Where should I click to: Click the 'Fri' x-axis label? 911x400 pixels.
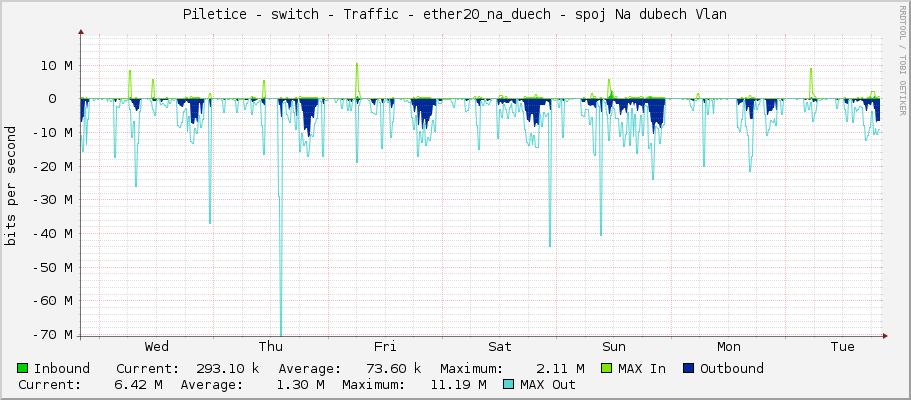pos(385,347)
